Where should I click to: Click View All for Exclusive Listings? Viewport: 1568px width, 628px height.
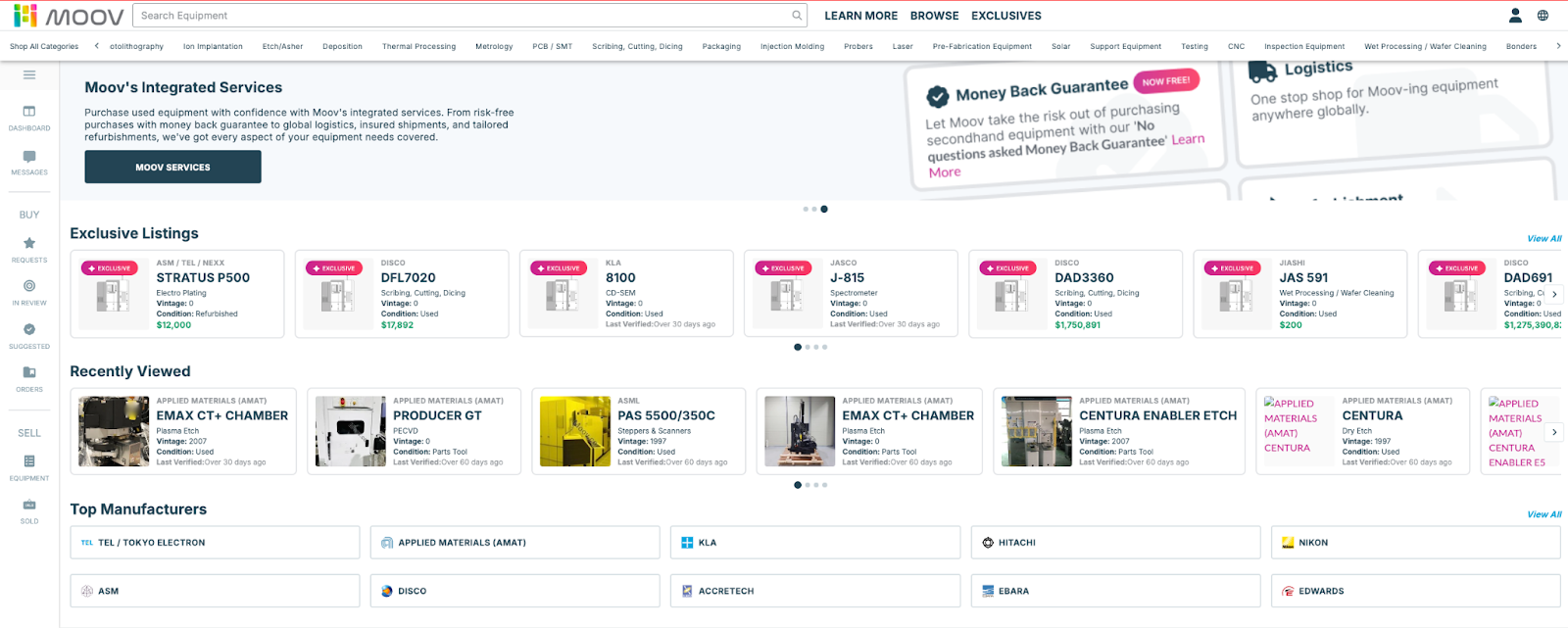(x=1544, y=238)
